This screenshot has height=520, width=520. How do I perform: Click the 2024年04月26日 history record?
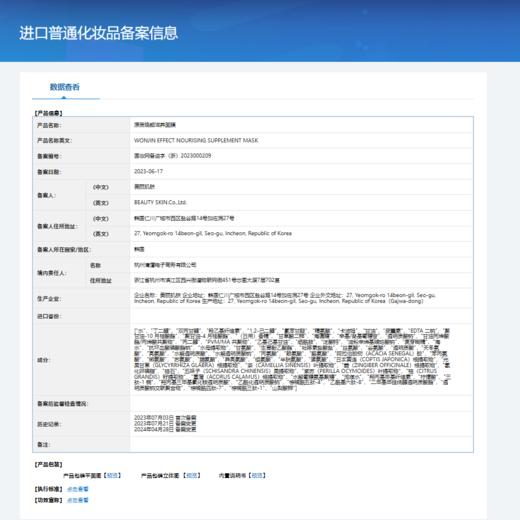click(x=165, y=429)
